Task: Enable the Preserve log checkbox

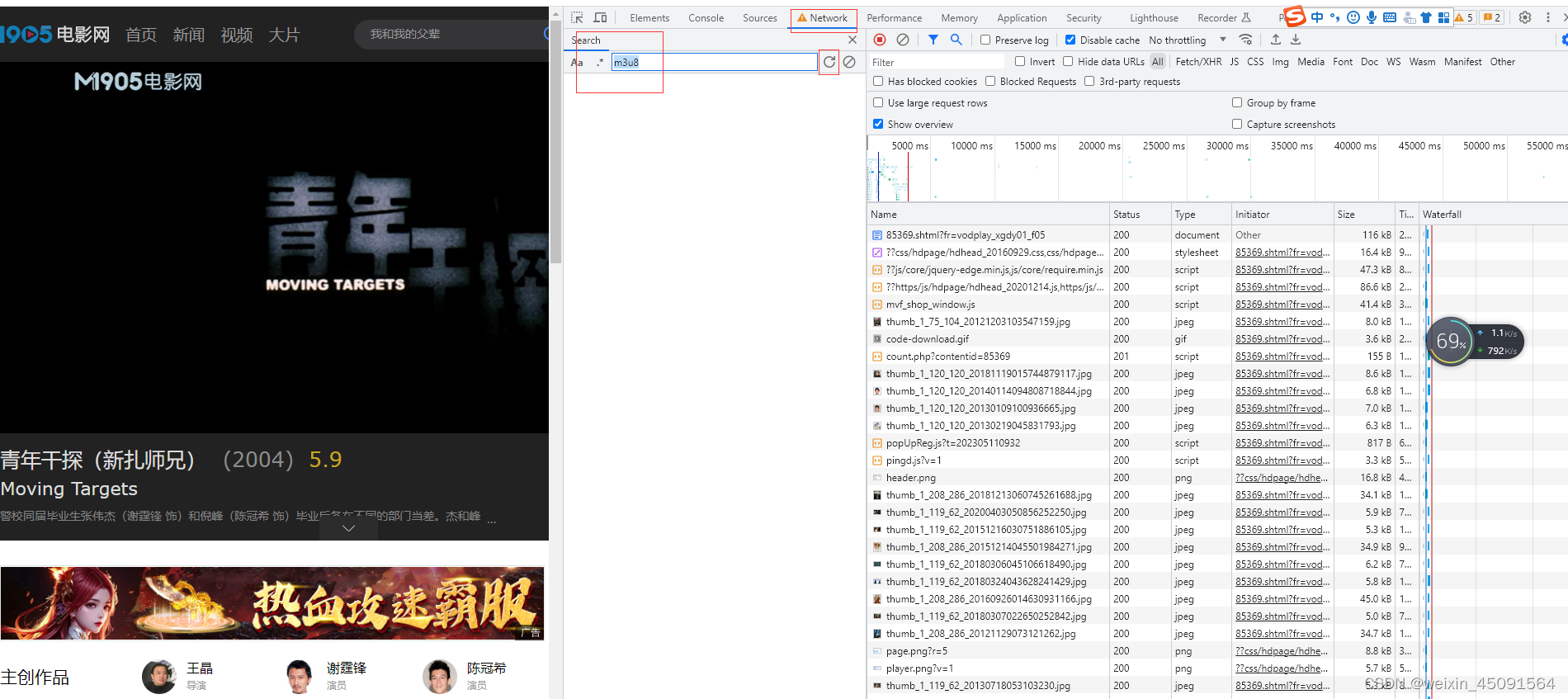Action: click(x=985, y=40)
